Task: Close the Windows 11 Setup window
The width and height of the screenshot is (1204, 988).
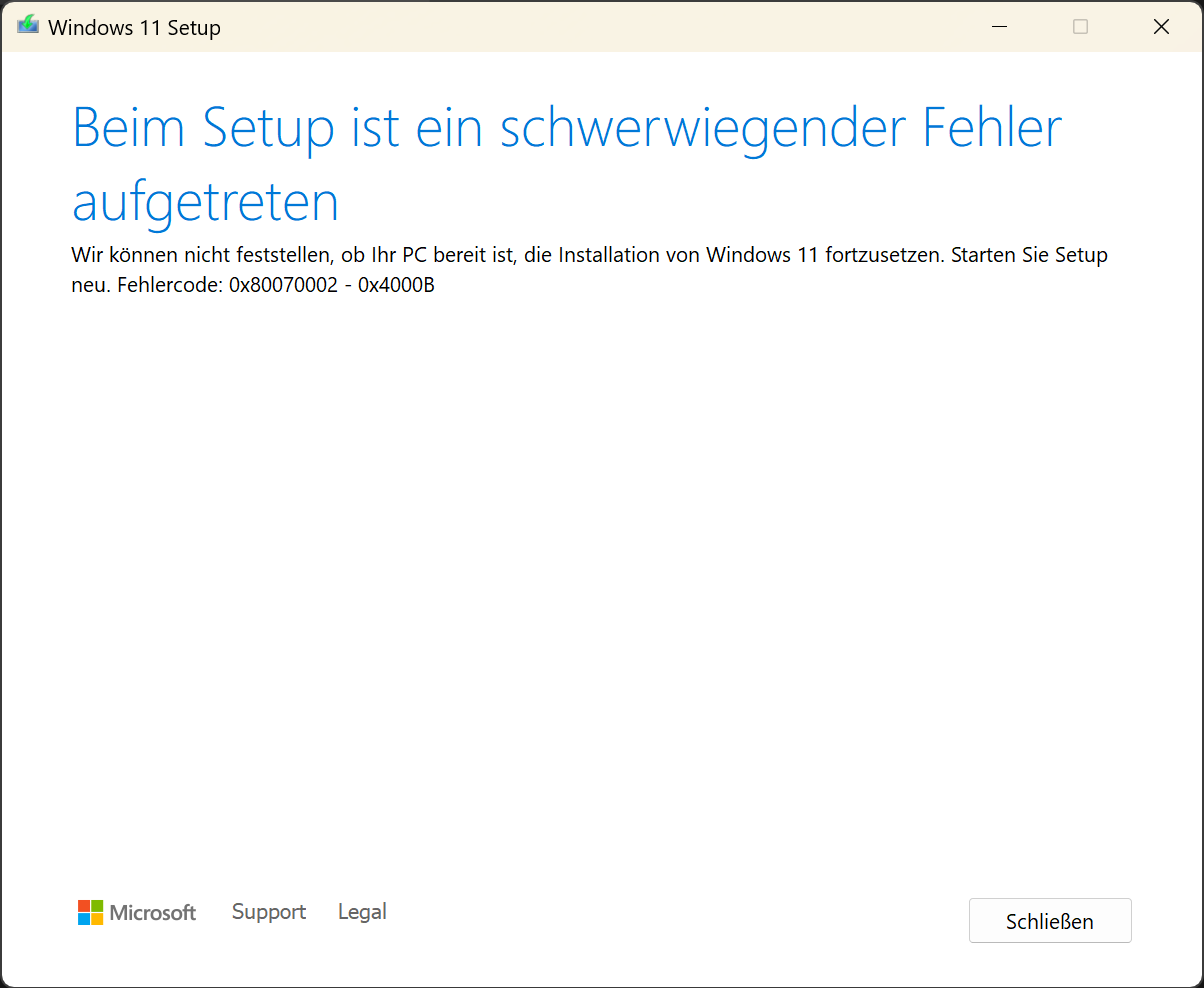Action: coord(1161,27)
